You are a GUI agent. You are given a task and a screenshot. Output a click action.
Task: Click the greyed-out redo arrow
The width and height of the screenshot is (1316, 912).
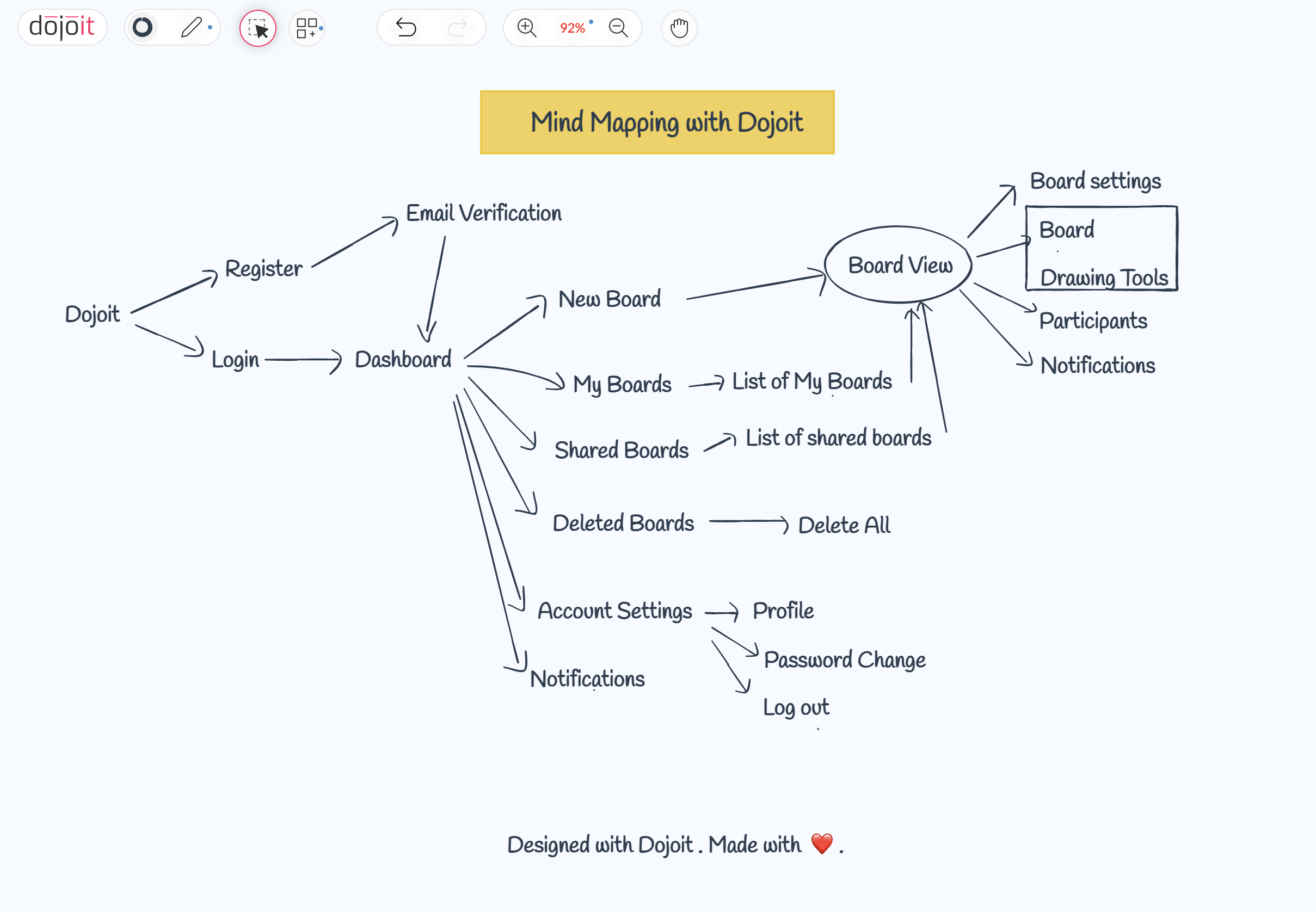click(x=457, y=27)
